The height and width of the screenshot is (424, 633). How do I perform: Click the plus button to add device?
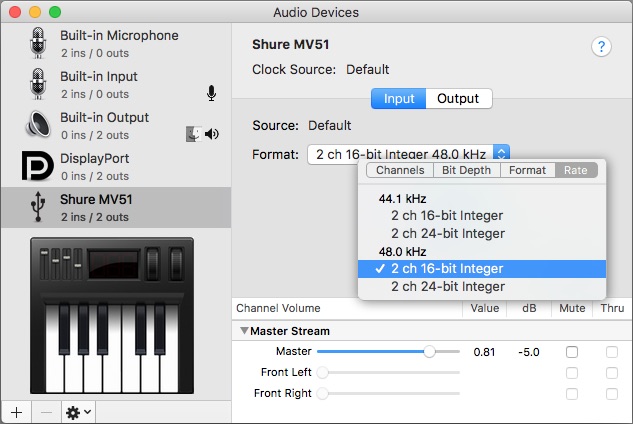[x=16, y=411]
